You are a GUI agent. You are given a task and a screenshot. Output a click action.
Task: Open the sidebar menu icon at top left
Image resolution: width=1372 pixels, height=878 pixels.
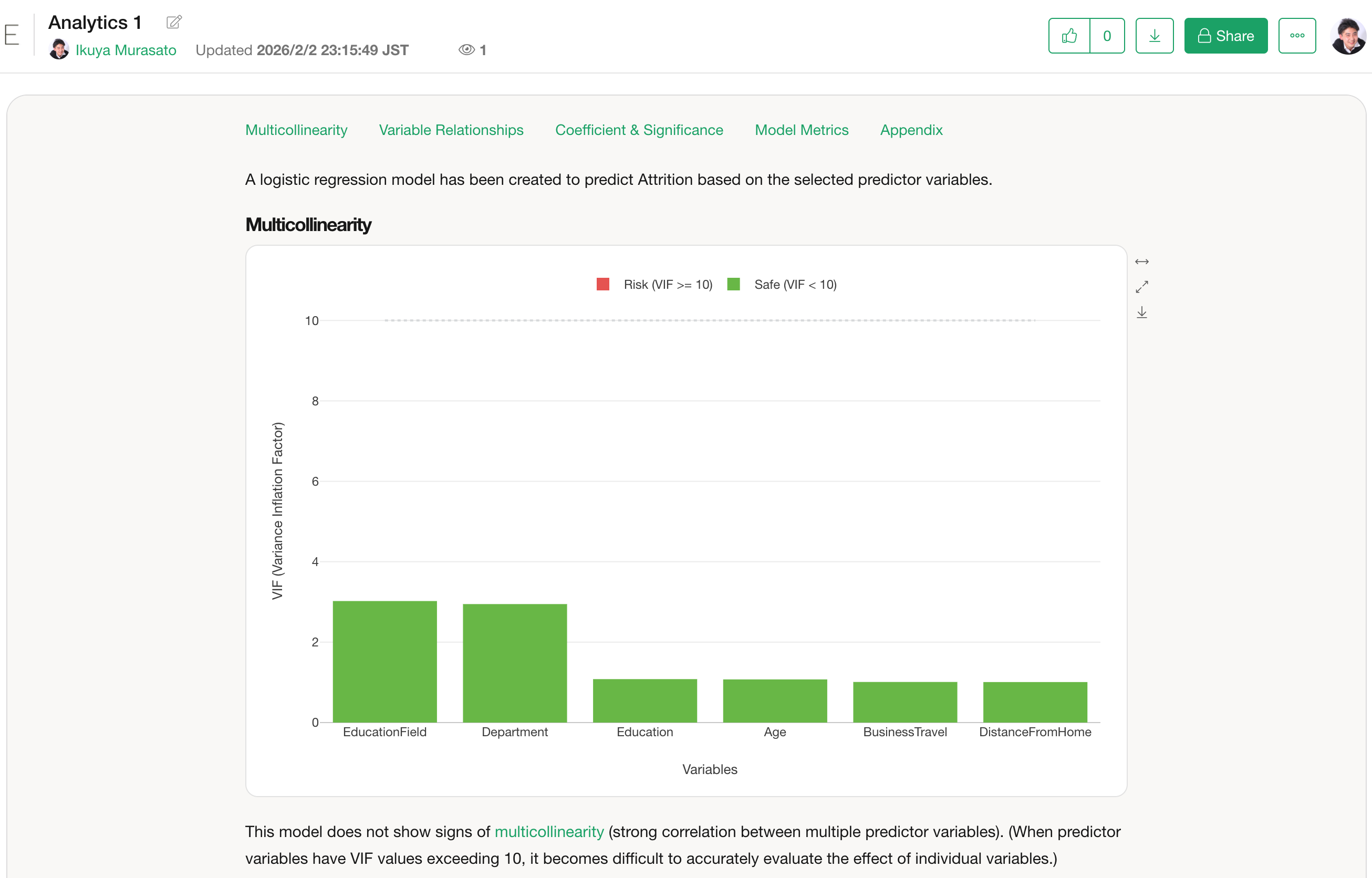12,35
